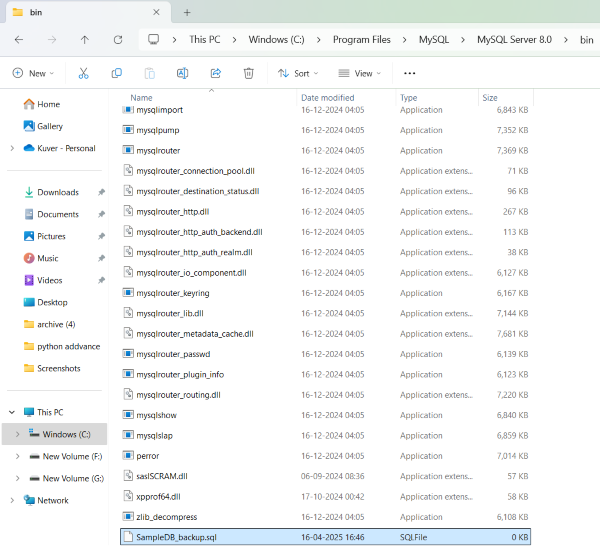
Task: Open the See more options ellipsis
Action: [409, 73]
